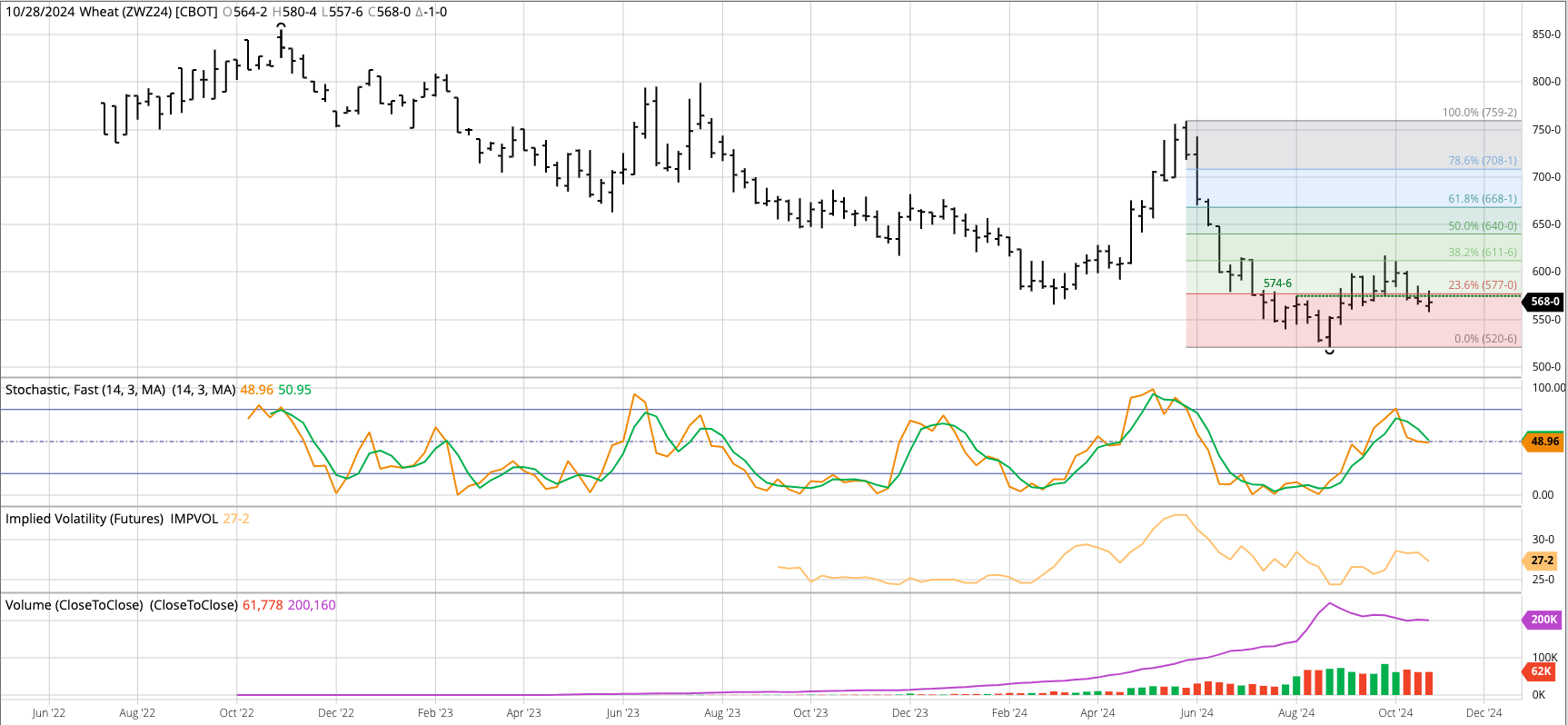Click the 568-0 last price tag

1544,302
